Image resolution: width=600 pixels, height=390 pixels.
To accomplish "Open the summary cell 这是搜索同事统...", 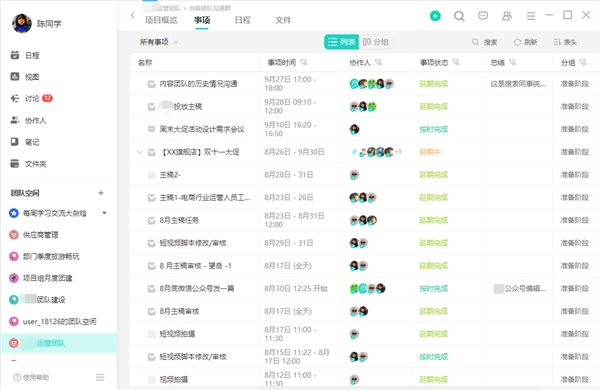I will 518,84.
